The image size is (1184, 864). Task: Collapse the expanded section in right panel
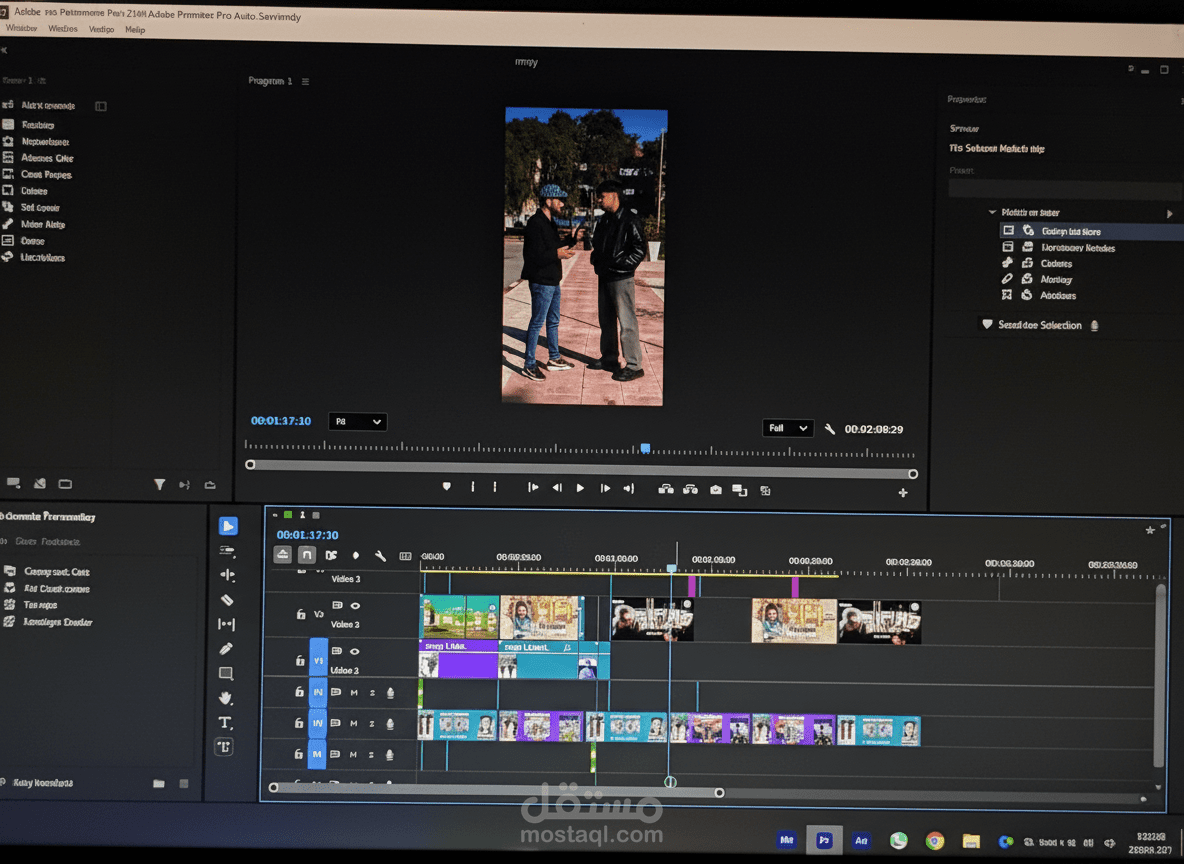click(x=992, y=212)
